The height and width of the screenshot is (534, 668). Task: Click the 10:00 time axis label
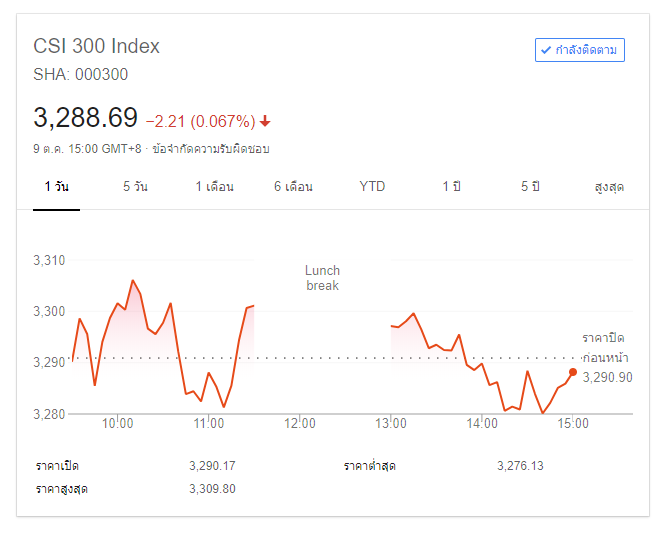click(118, 424)
